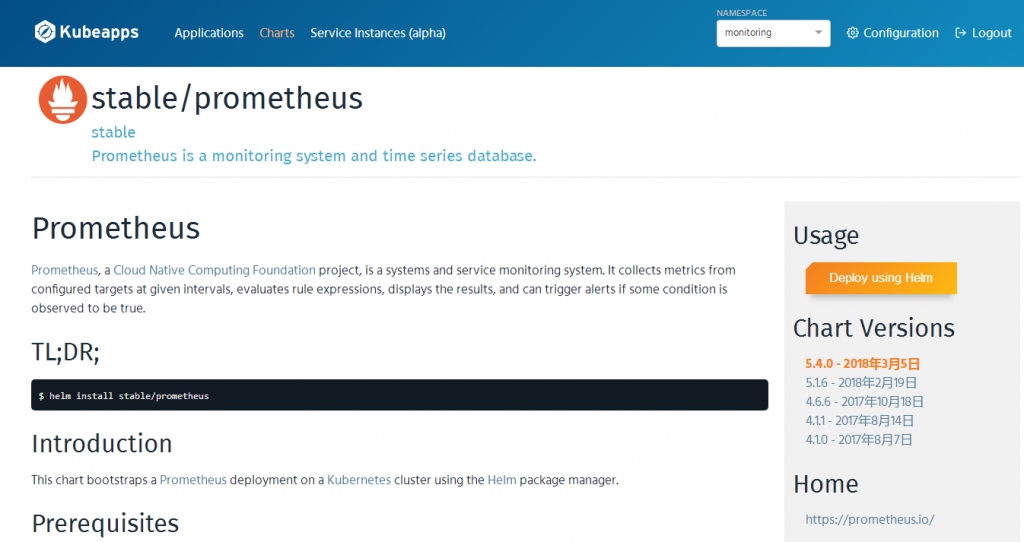Image resolution: width=1024 pixels, height=542 pixels.
Task: Click the helm install command code block
Action: pyautogui.click(x=400, y=395)
